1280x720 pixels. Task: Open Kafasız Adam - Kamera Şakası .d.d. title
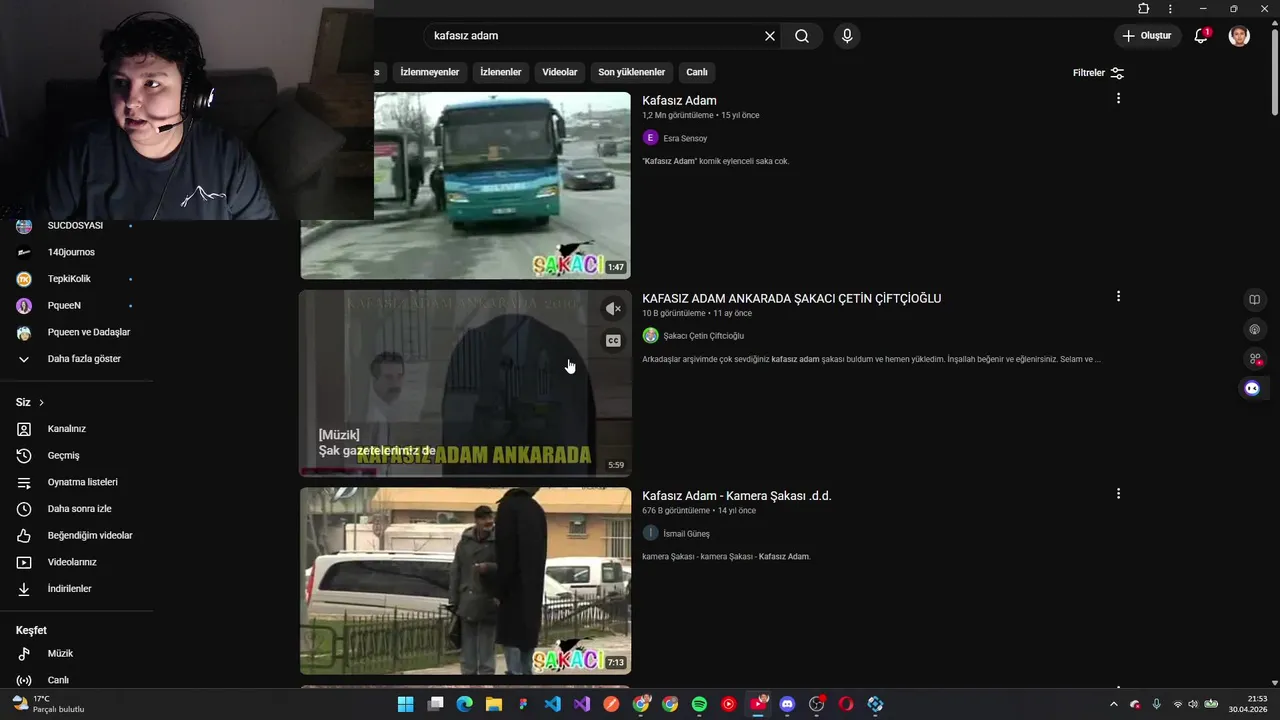(736, 496)
